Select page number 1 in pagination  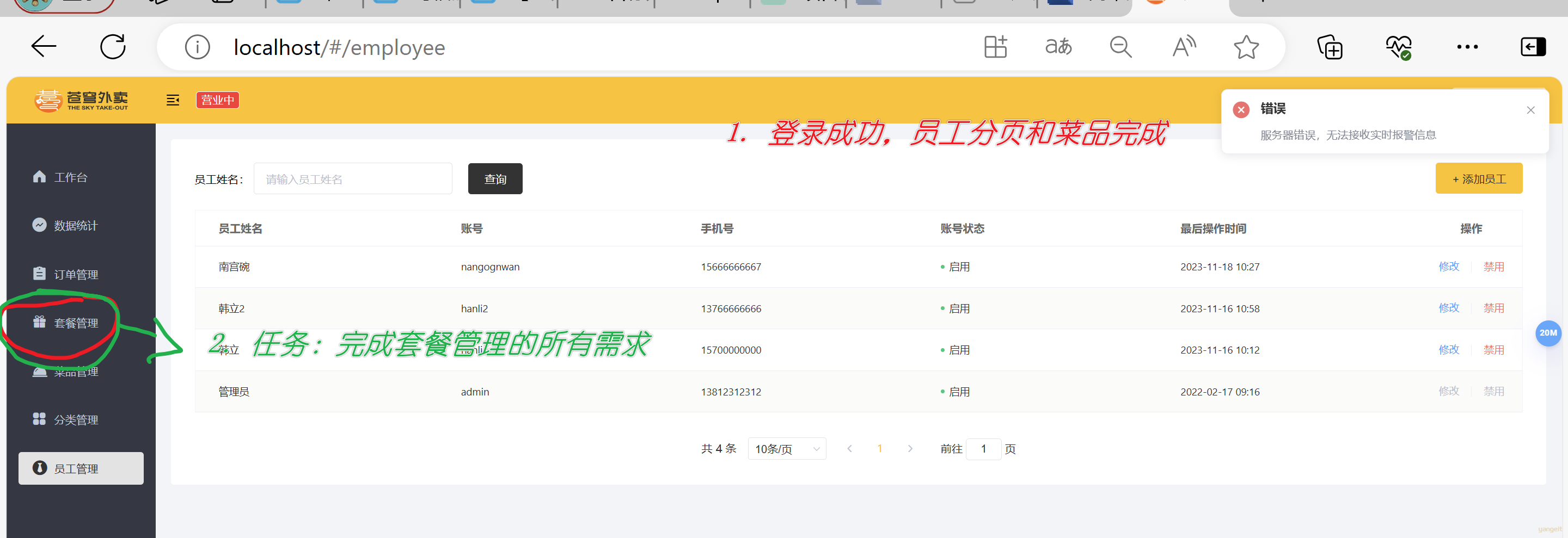click(x=880, y=449)
